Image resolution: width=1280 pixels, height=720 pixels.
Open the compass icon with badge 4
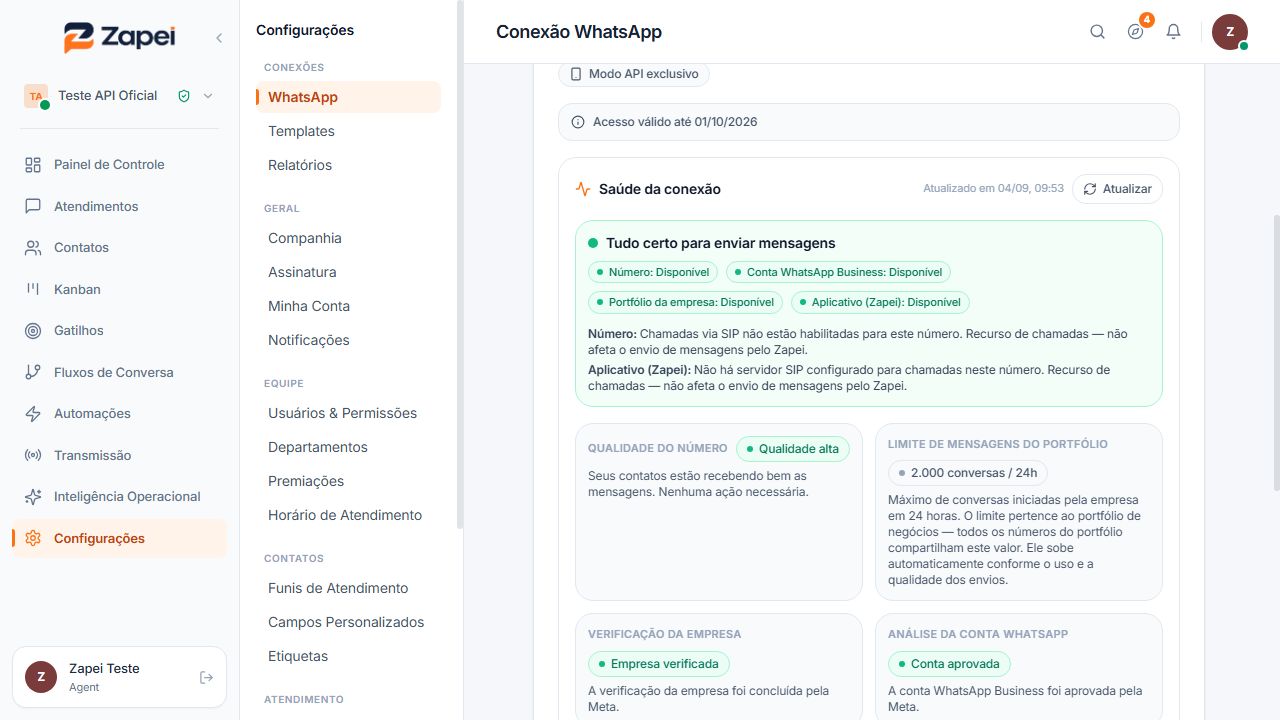1135,32
